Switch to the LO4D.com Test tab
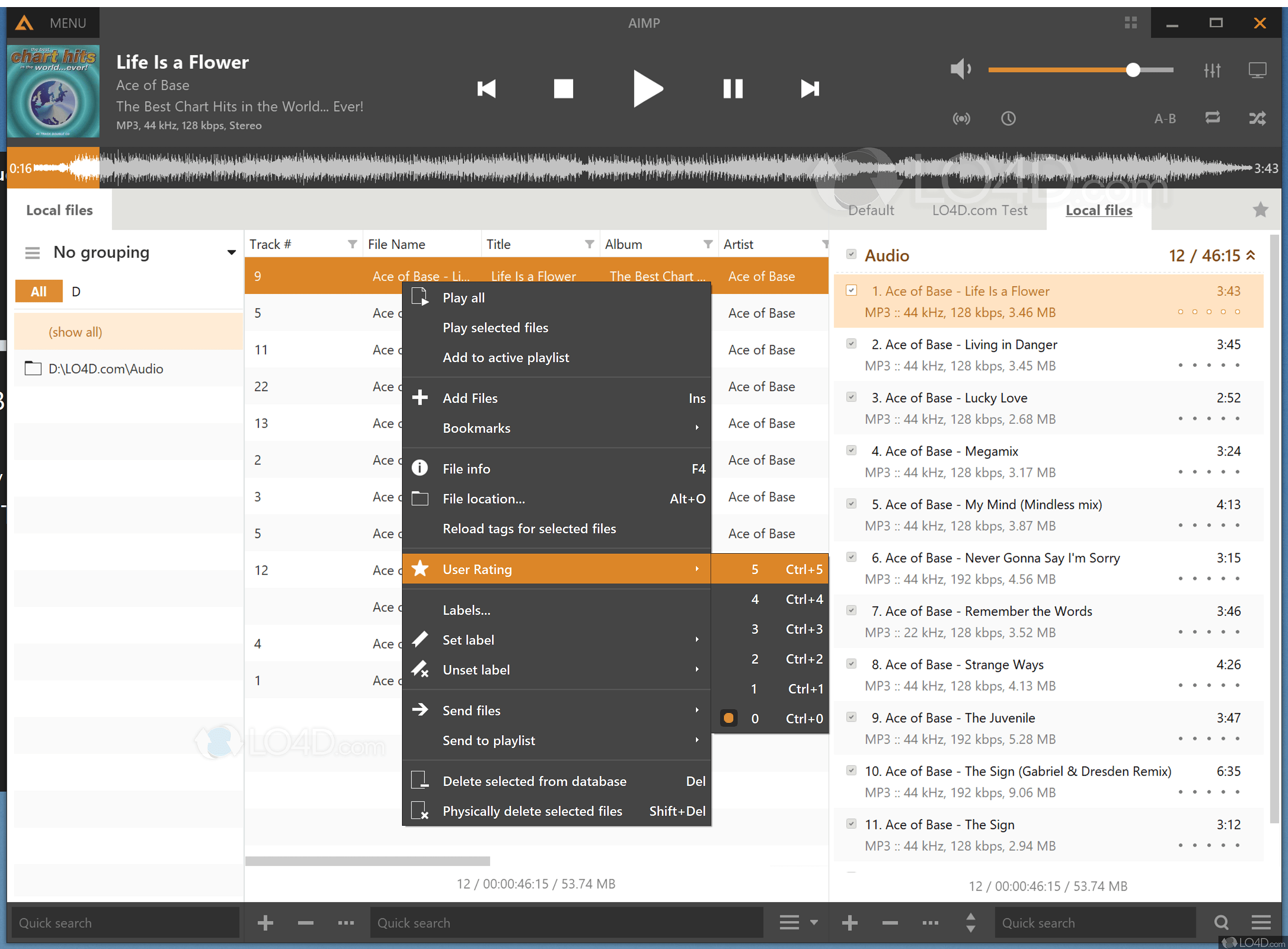 [979, 210]
